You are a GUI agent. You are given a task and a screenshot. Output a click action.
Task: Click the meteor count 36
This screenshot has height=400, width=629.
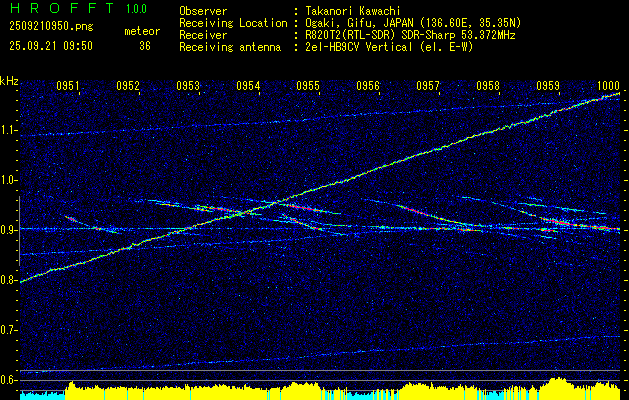click(x=145, y=46)
